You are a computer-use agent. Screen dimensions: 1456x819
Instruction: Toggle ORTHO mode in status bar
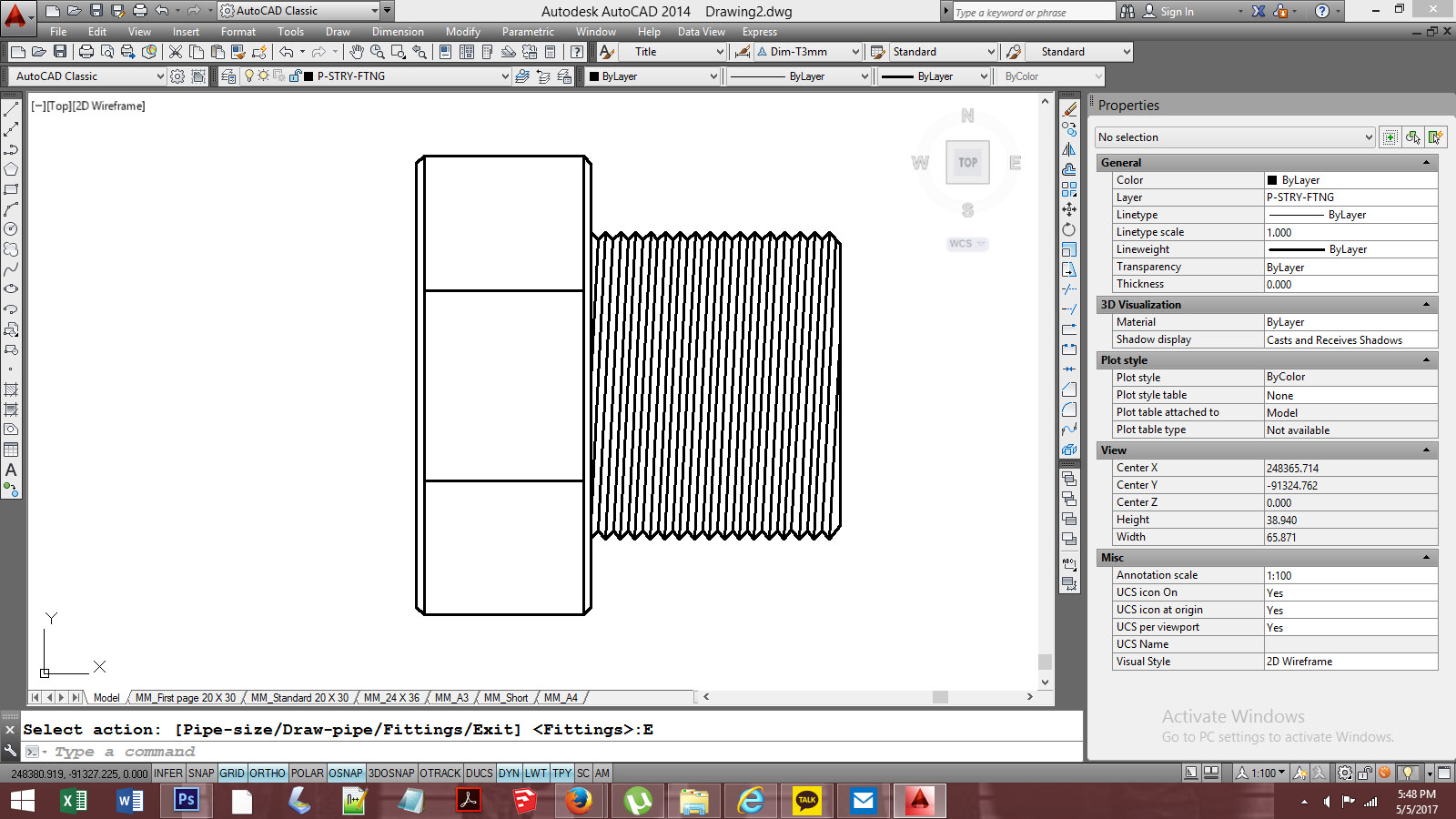pyautogui.click(x=268, y=773)
